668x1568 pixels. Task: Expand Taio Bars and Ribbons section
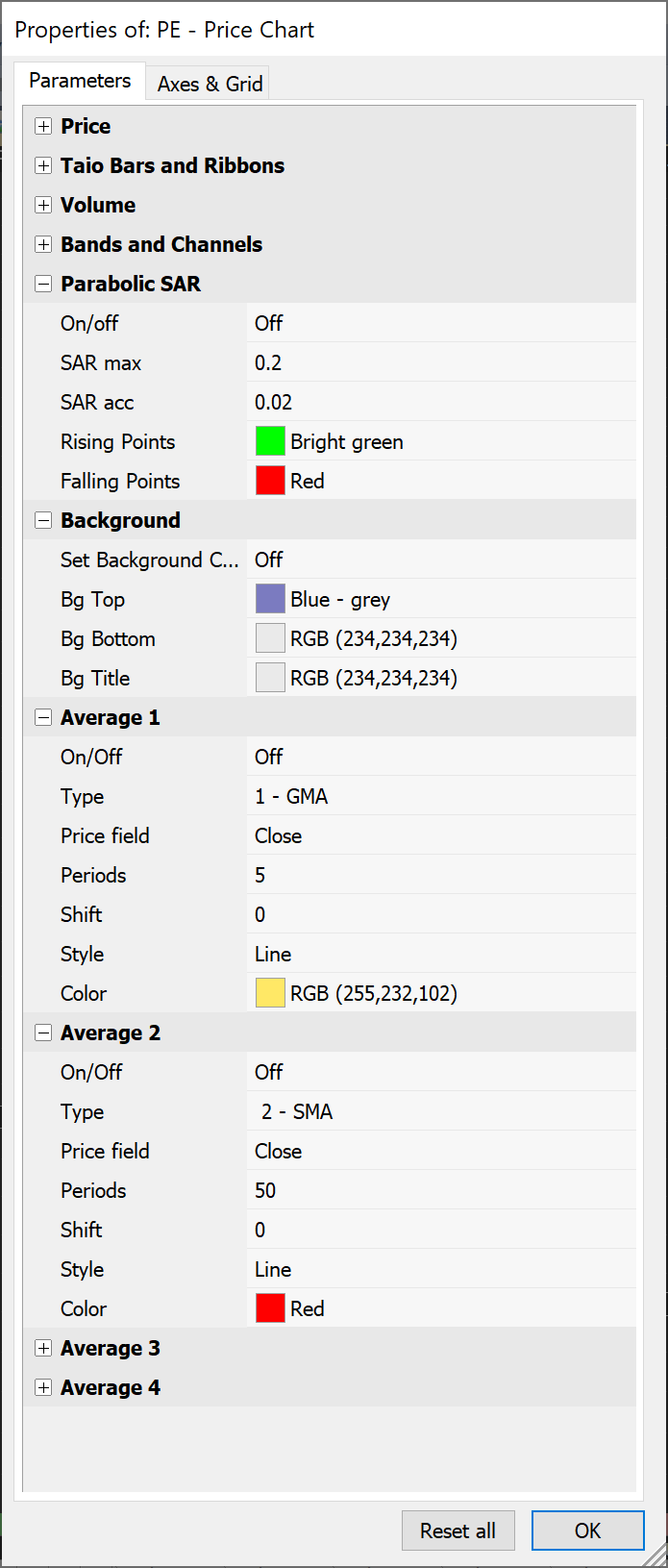[43, 165]
